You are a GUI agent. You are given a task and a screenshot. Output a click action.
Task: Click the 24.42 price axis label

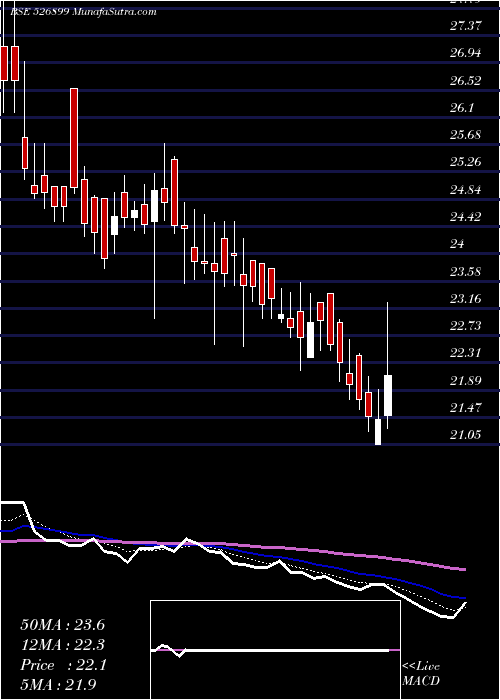[x=466, y=217]
